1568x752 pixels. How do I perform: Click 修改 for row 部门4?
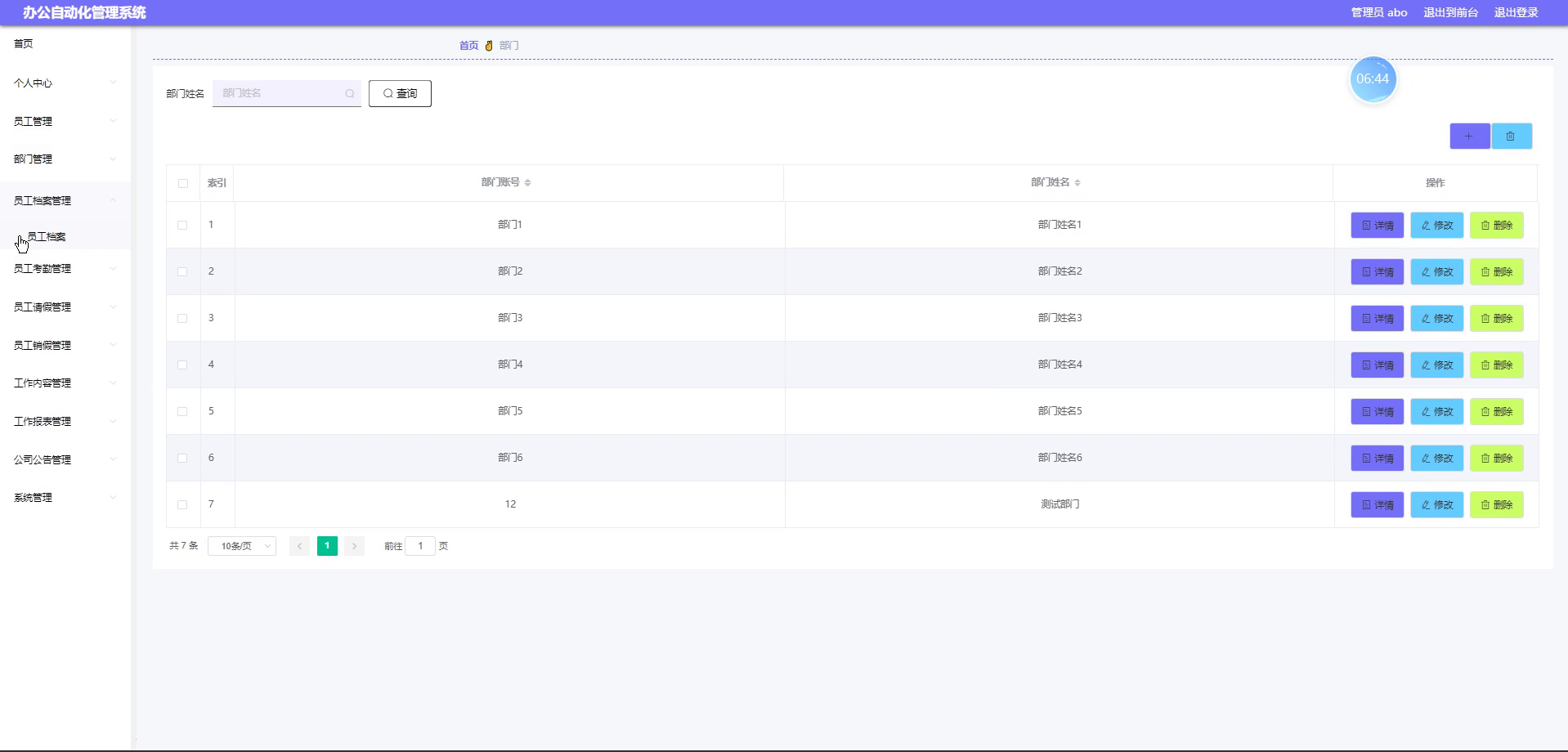point(1437,365)
